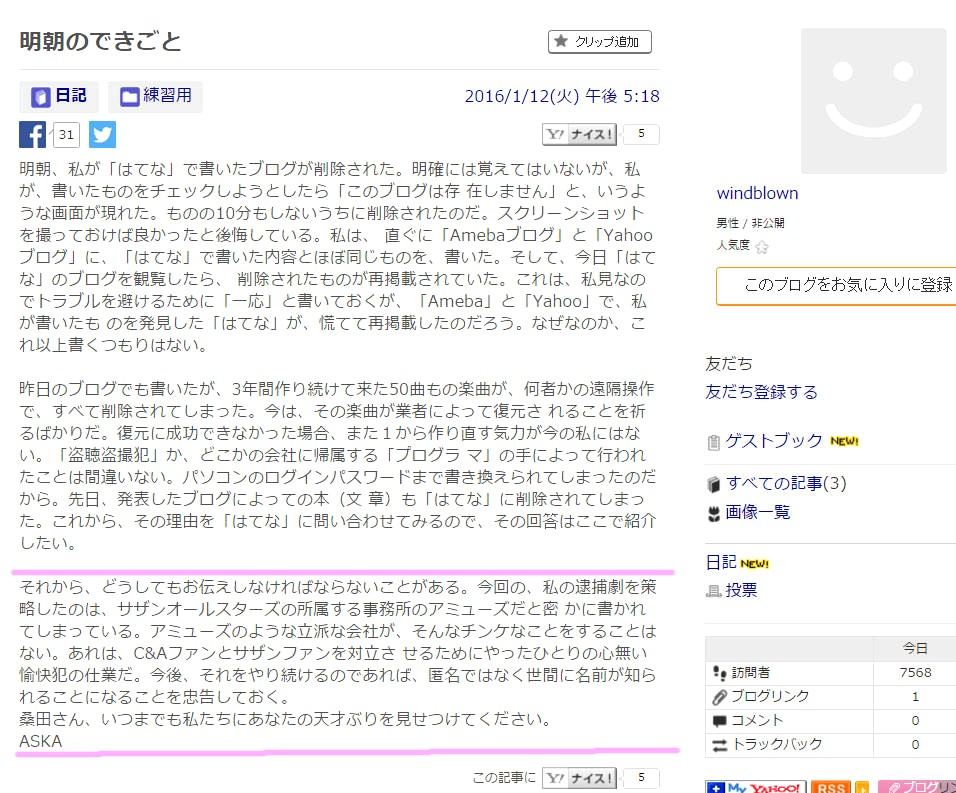The height and width of the screenshot is (793, 956).
Task: Click the top ナイス count 5
Action: pyautogui.click(x=641, y=133)
